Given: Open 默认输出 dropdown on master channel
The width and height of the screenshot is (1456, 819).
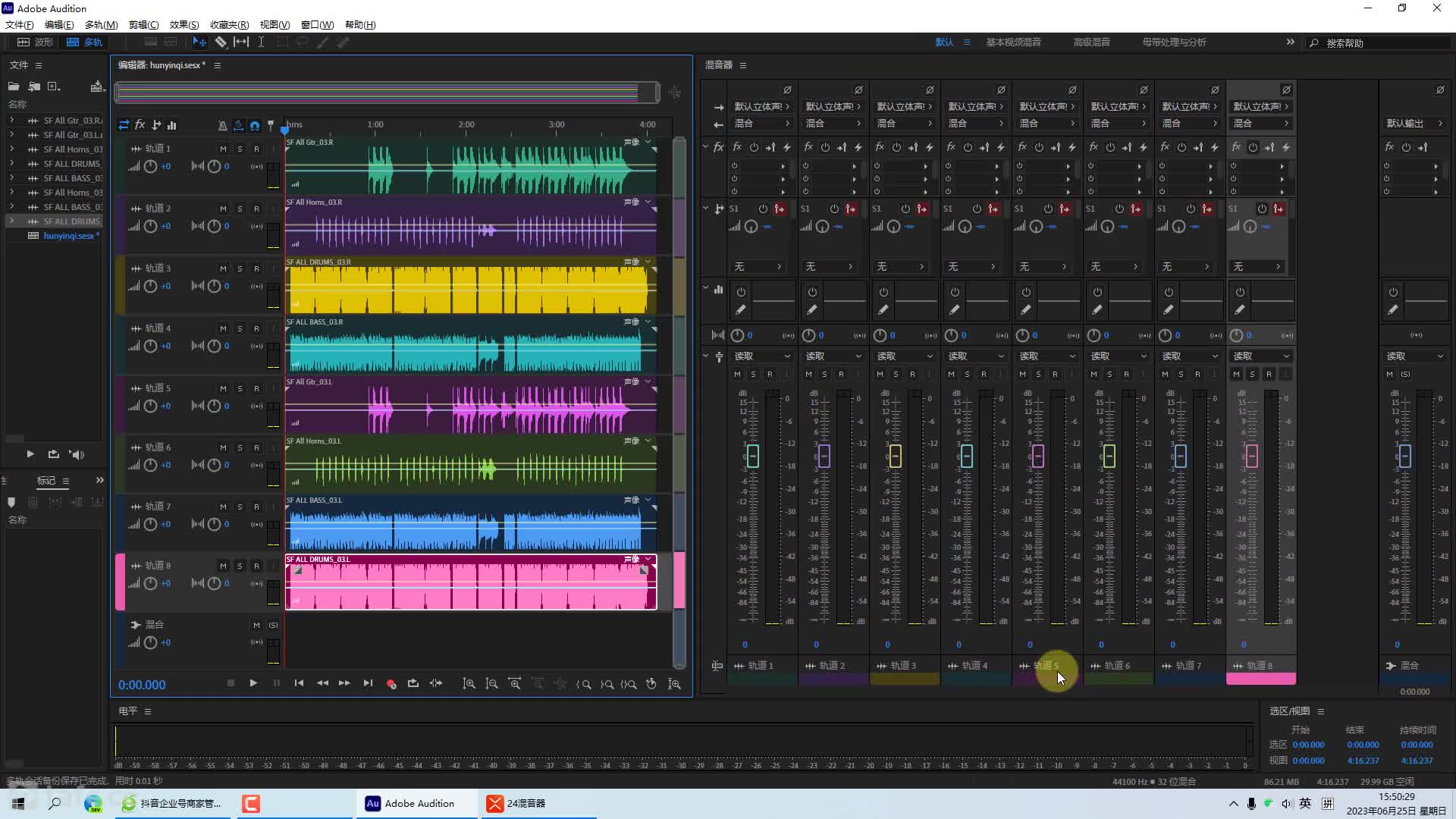Looking at the screenshot, I should tap(1415, 123).
